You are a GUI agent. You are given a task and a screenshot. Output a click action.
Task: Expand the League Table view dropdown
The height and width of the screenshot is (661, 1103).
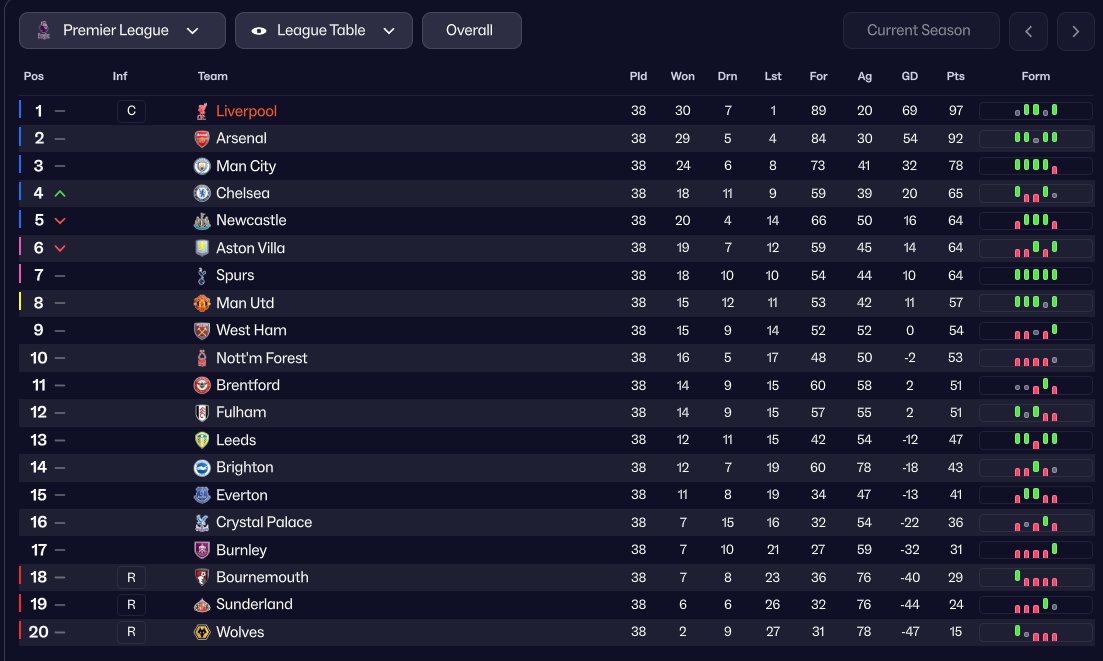click(324, 31)
